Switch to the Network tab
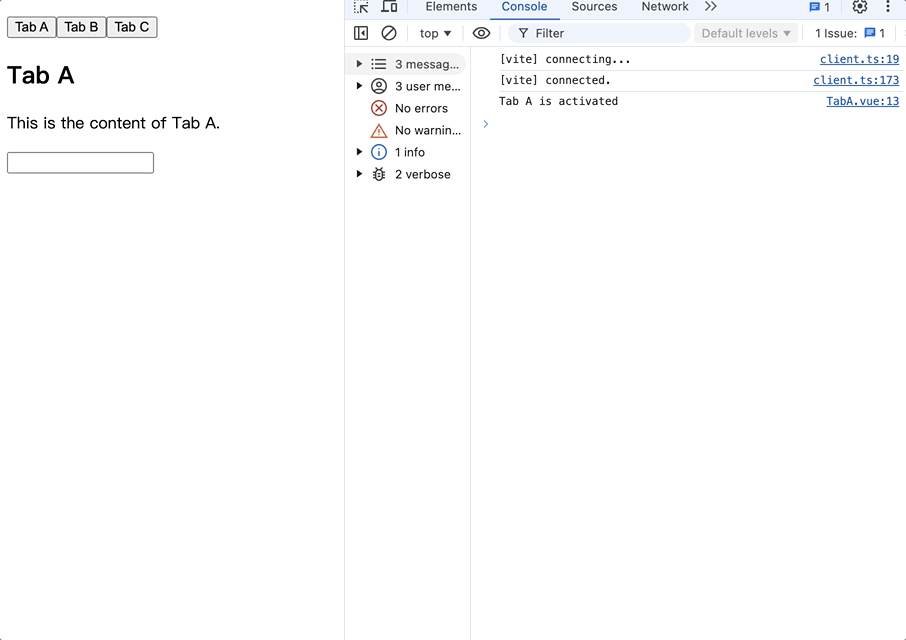 pos(665,7)
